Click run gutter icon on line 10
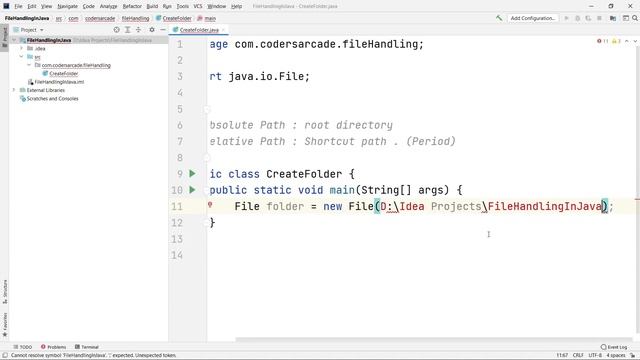This screenshot has width=640, height=360. click(192, 190)
